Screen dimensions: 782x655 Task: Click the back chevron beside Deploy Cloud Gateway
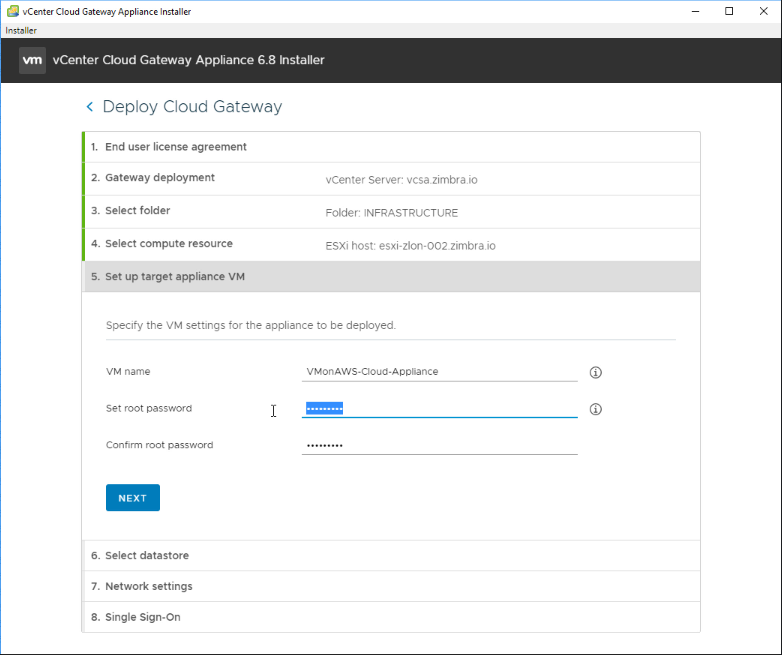(90, 106)
